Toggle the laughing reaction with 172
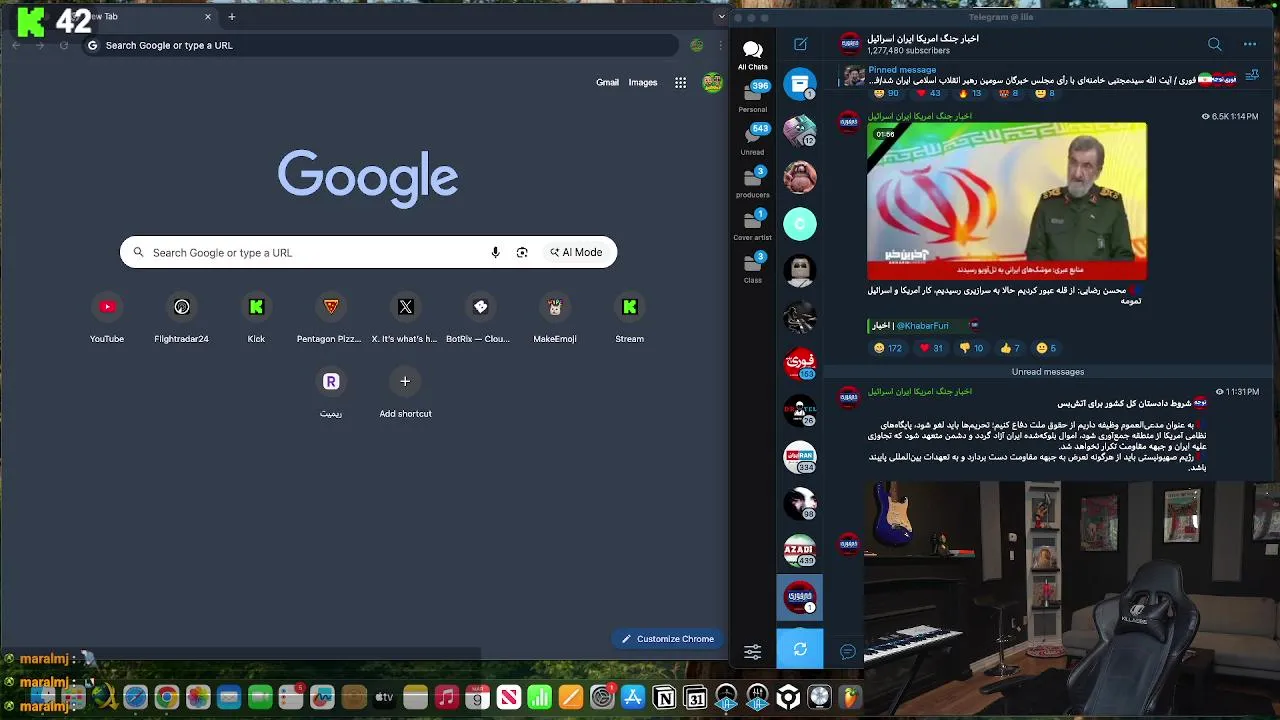 click(887, 348)
